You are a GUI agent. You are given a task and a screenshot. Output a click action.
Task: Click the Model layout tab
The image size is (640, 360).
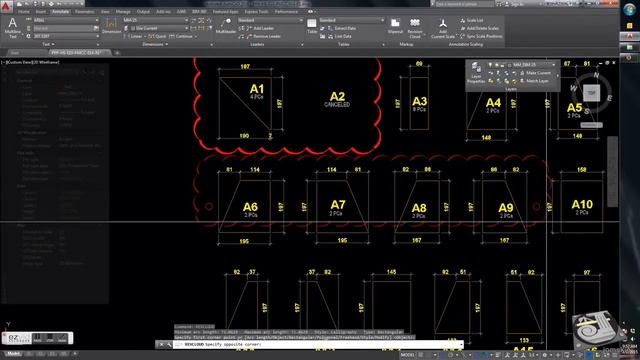click(13, 353)
